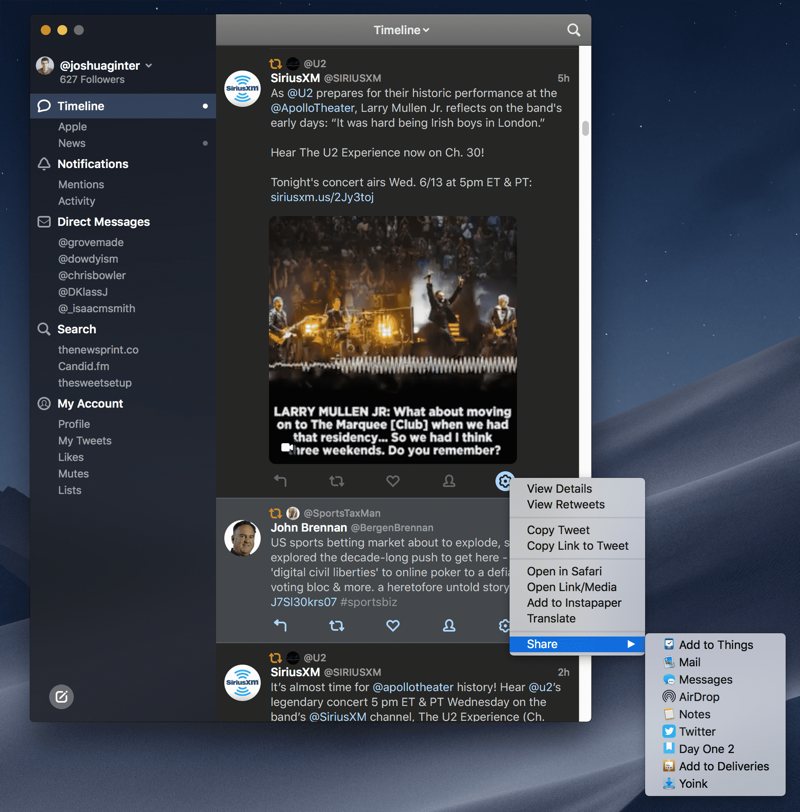800x812 pixels.
Task: Open the @ApolloTheater mention link
Action: pos(312,108)
